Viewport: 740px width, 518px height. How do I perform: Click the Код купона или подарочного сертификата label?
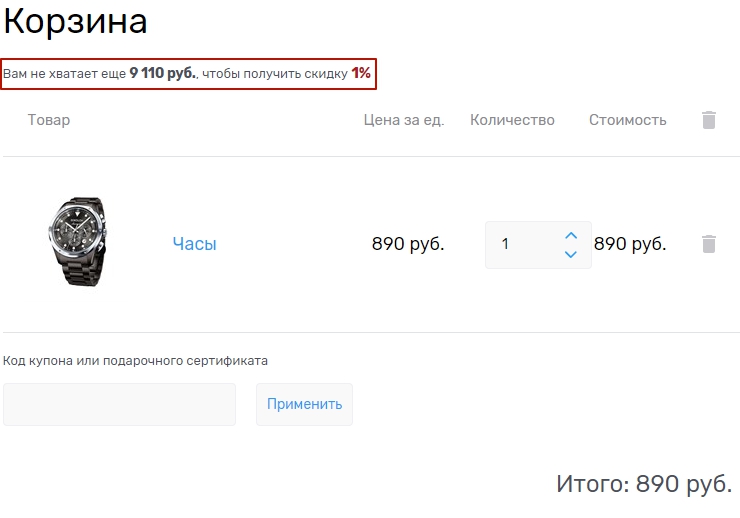pos(136,360)
